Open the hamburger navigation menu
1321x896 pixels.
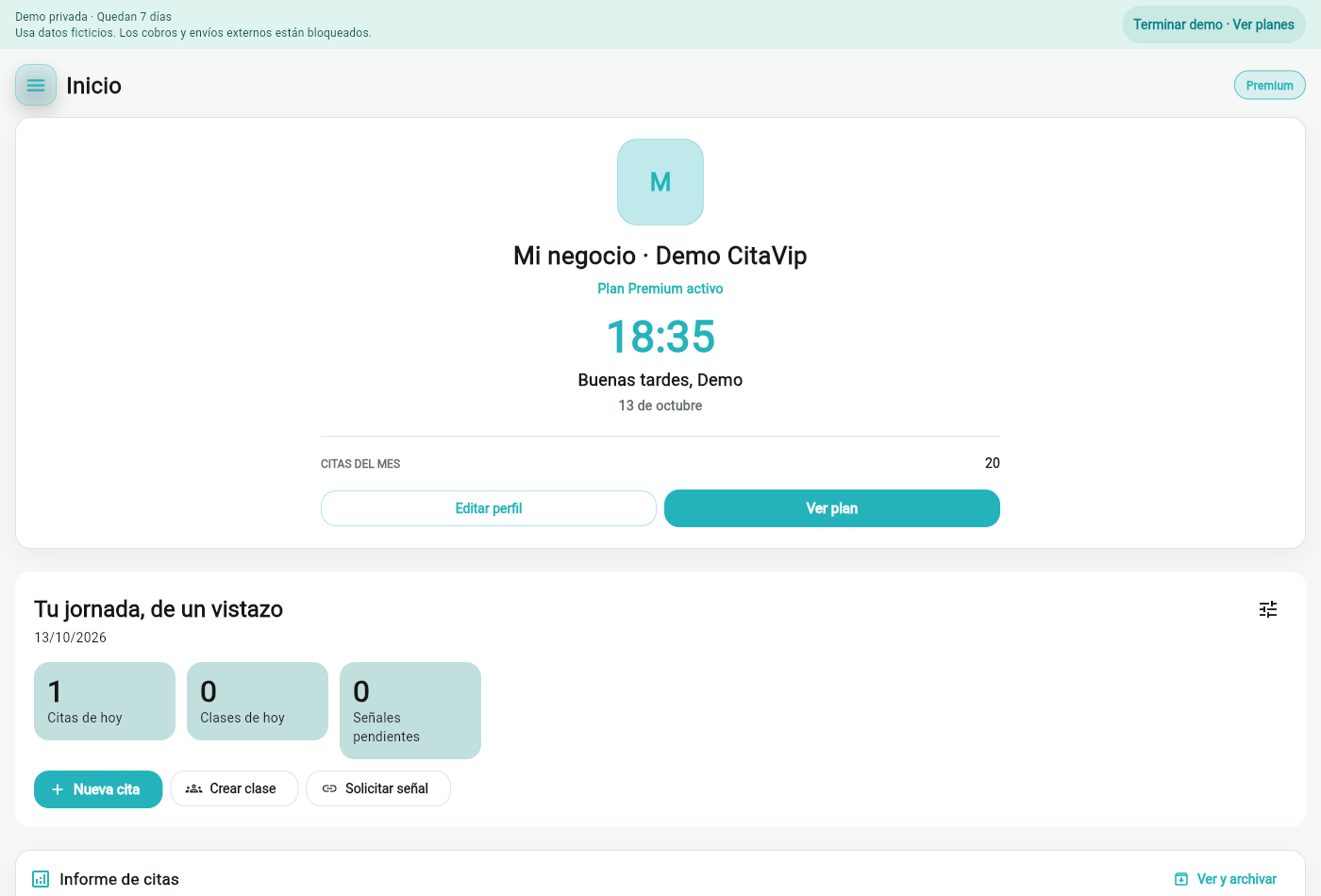[36, 85]
